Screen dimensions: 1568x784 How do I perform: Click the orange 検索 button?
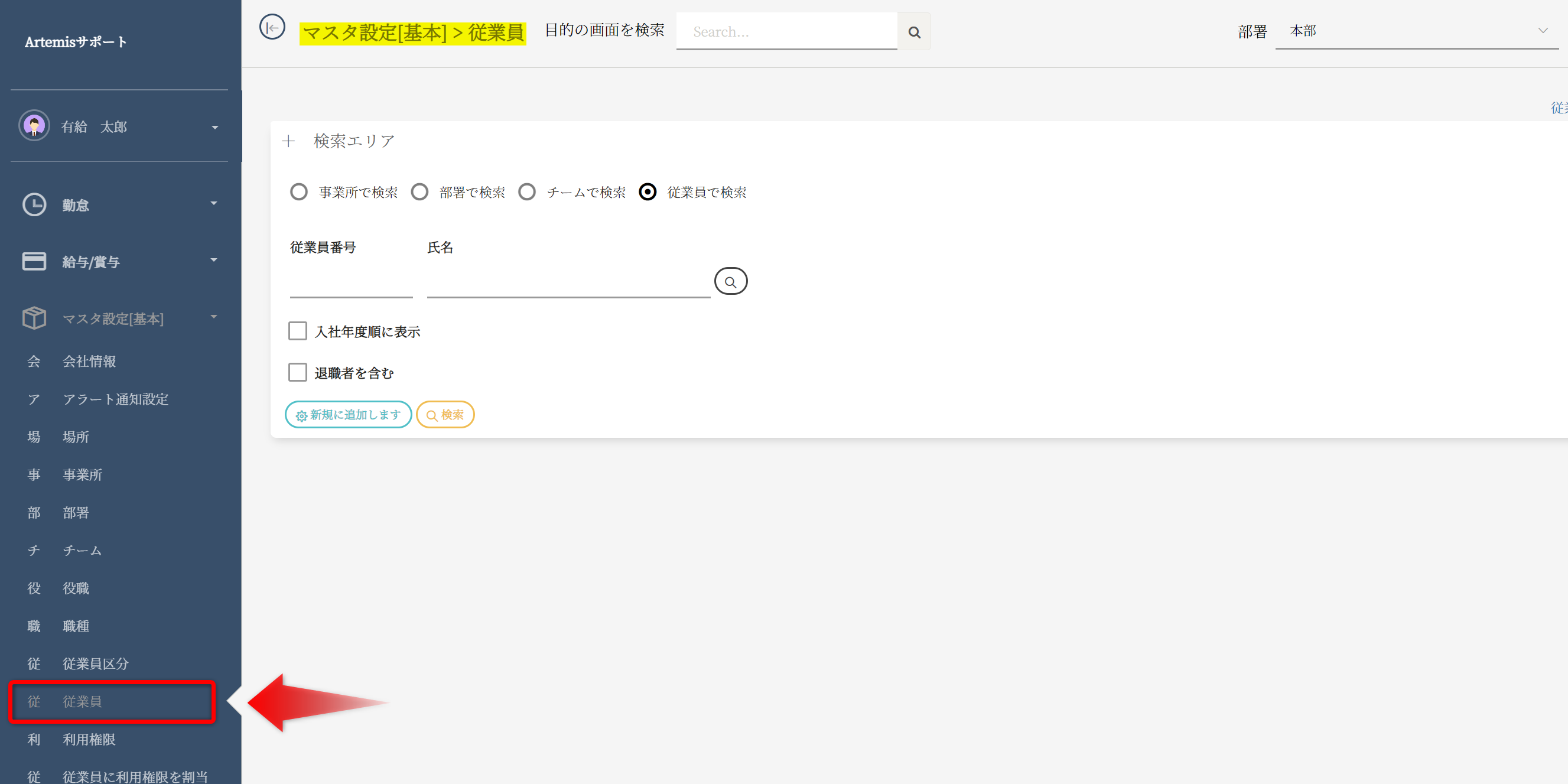click(445, 415)
